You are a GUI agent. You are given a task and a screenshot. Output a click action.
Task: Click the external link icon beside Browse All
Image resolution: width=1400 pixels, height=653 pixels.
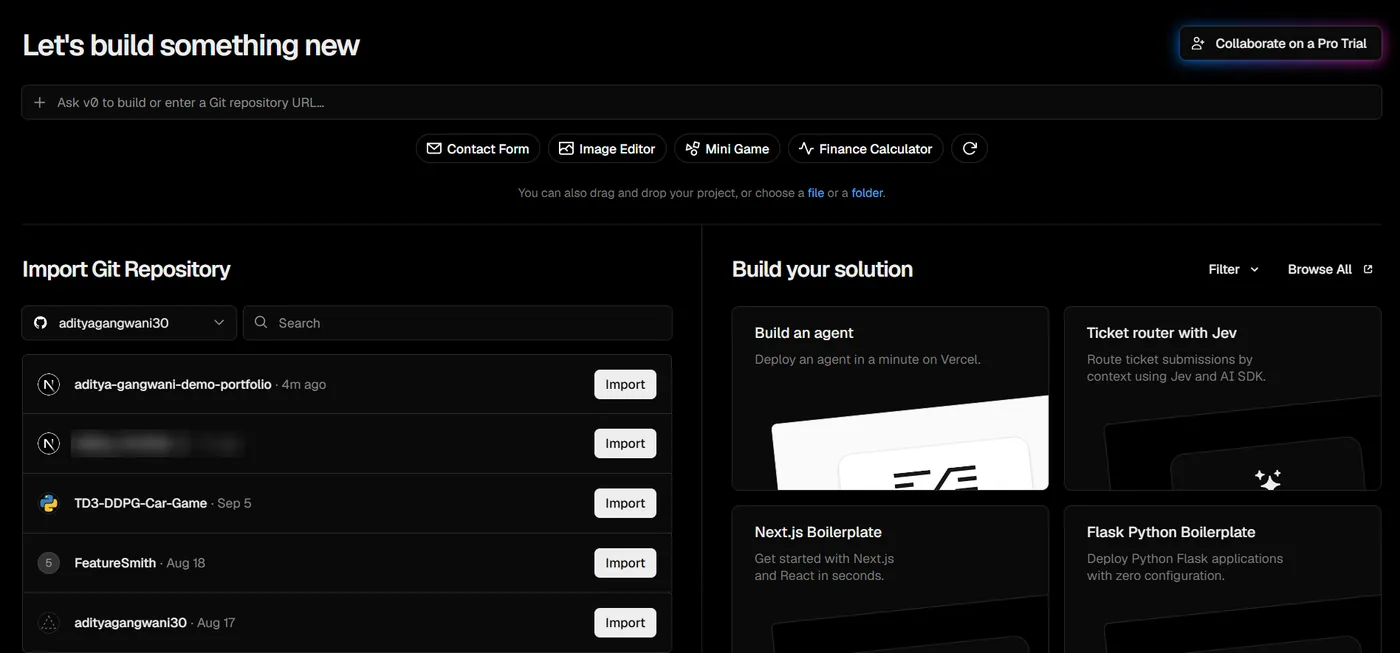coord(1368,269)
